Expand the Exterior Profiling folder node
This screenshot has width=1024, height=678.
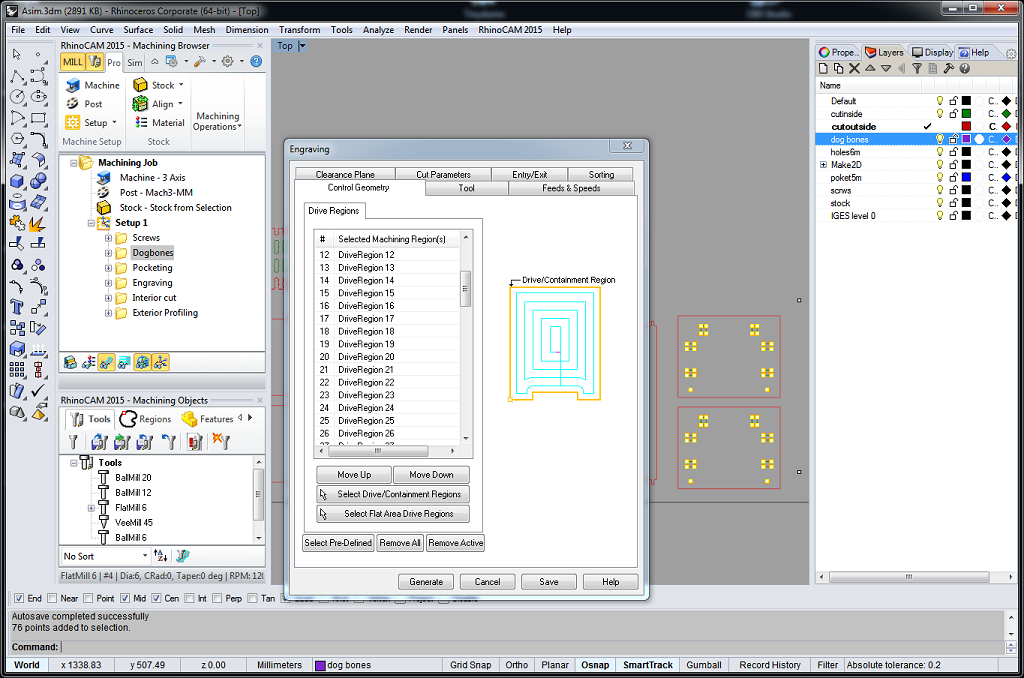coord(108,313)
